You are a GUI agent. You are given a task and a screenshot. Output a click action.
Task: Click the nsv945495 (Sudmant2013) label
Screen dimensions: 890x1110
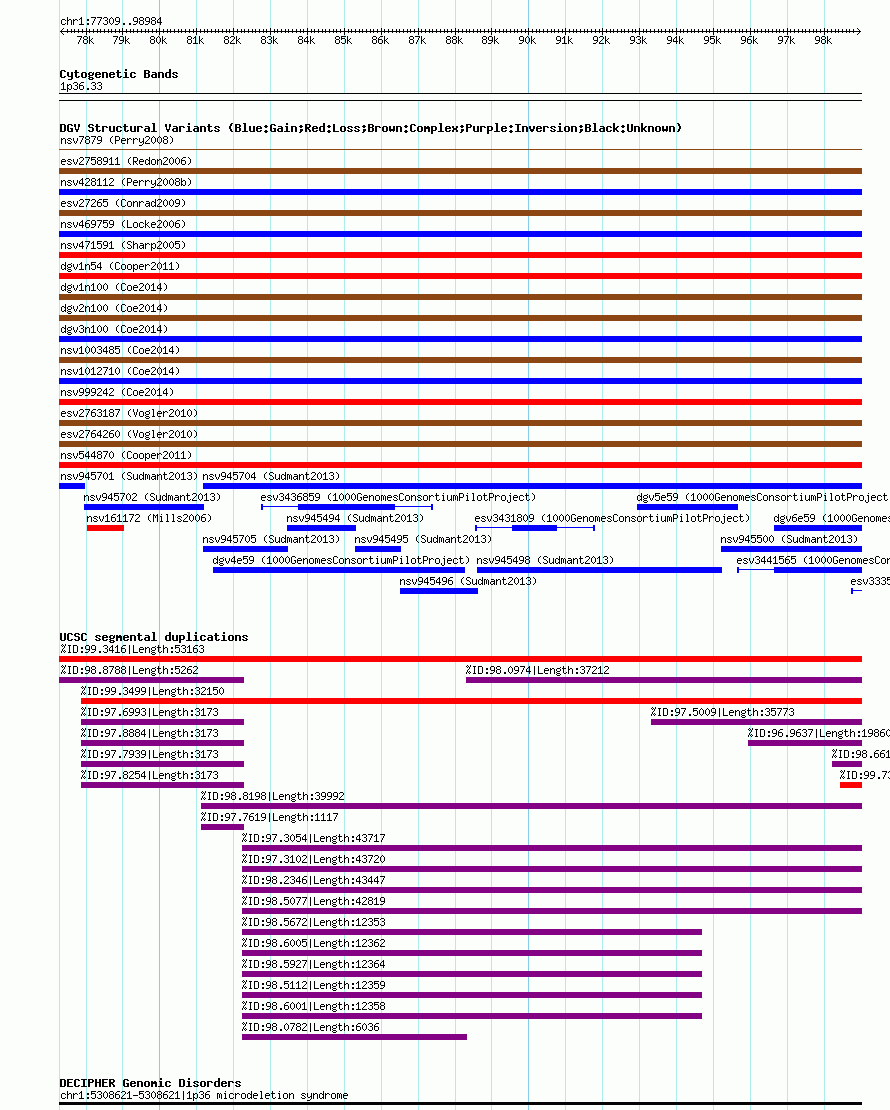(423, 539)
